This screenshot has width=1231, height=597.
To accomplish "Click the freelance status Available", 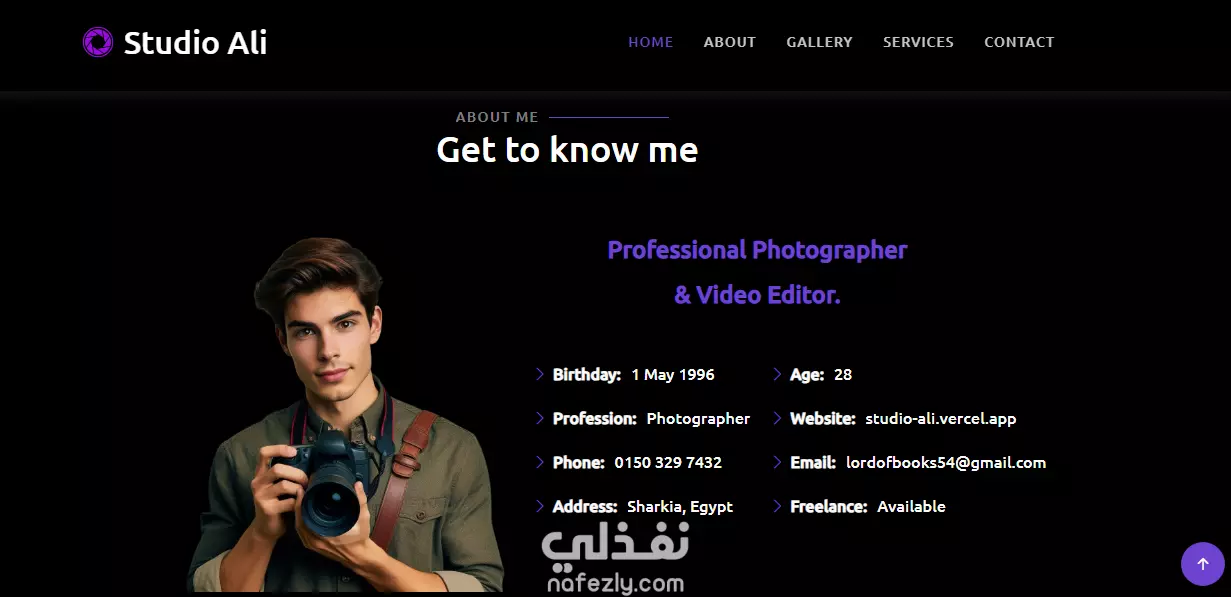I will click(911, 506).
